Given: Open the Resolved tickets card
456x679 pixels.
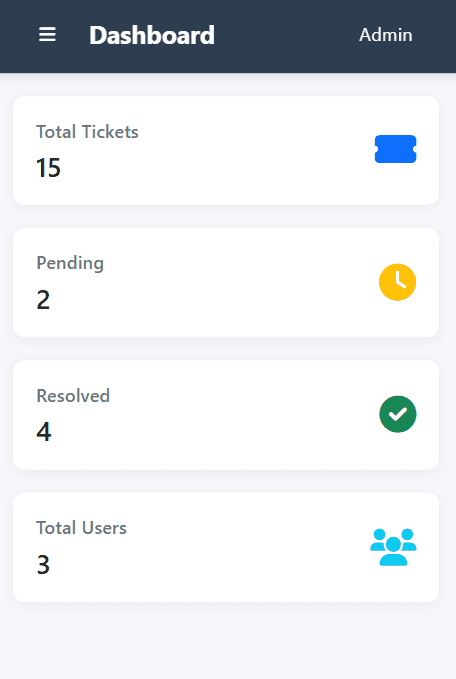Looking at the screenshot, I should coord(226,415).
